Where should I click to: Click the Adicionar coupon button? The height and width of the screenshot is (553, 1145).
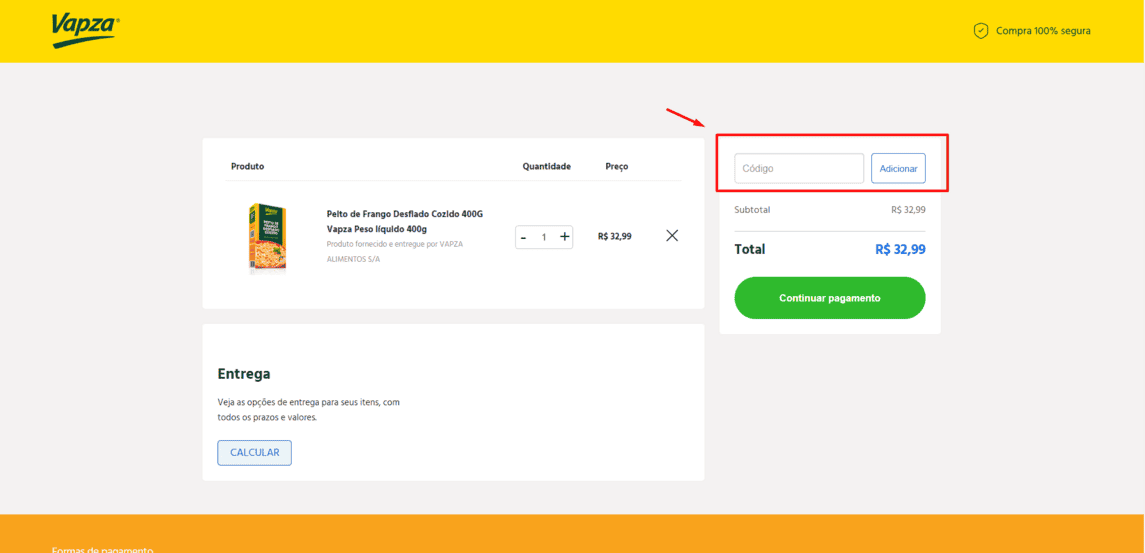(x=898, y=168)
